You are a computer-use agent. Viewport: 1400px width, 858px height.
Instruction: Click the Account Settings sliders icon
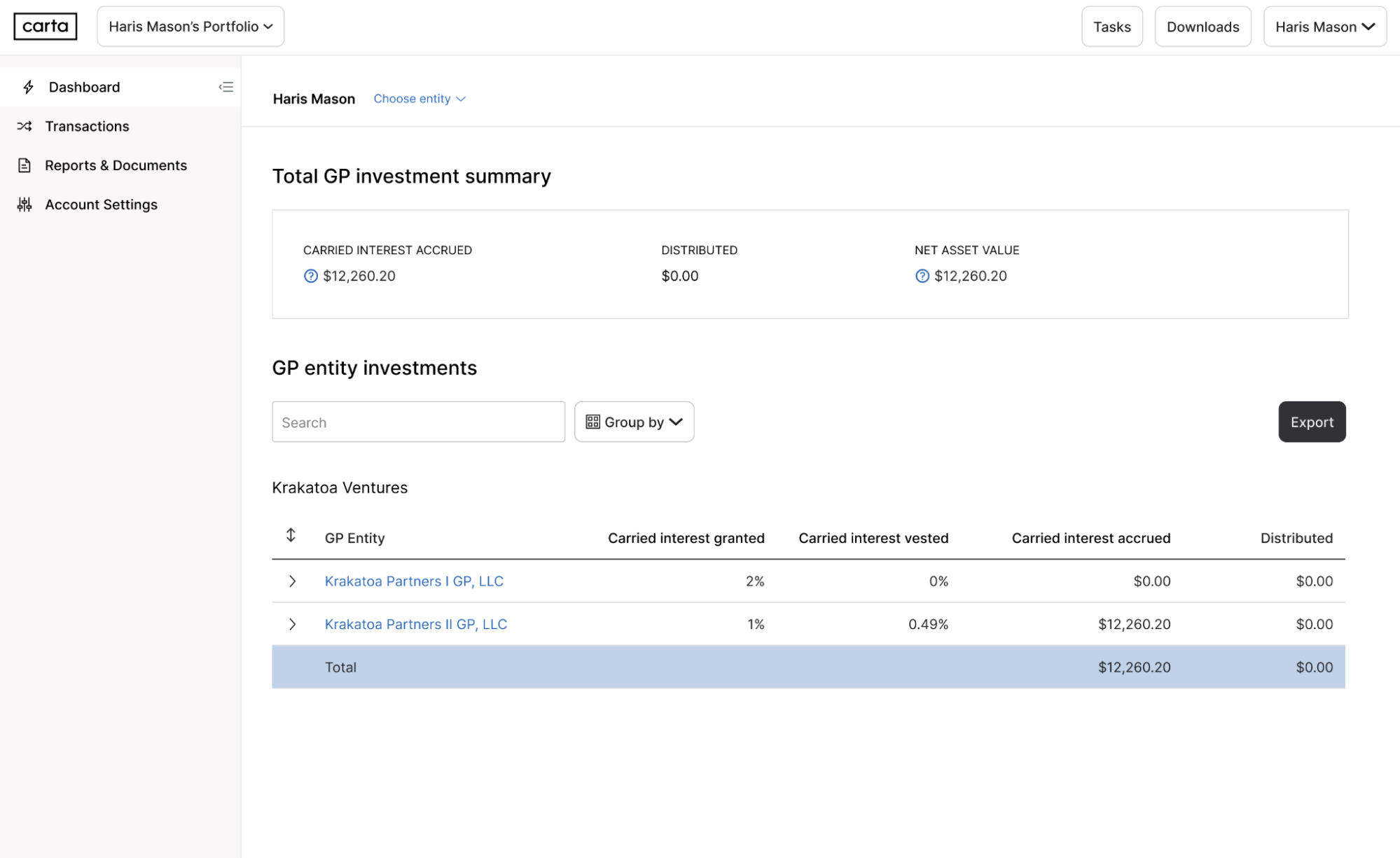coord(25,205)
